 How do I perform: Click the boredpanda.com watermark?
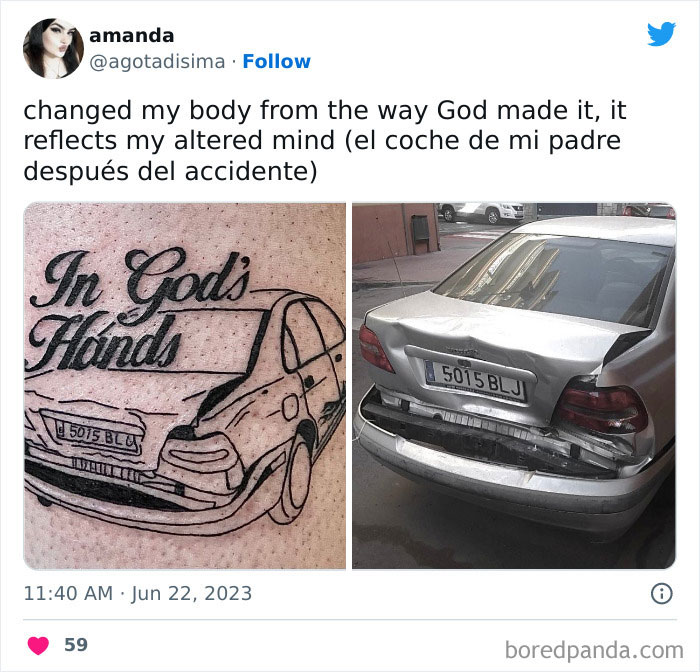tap(594, 650)
